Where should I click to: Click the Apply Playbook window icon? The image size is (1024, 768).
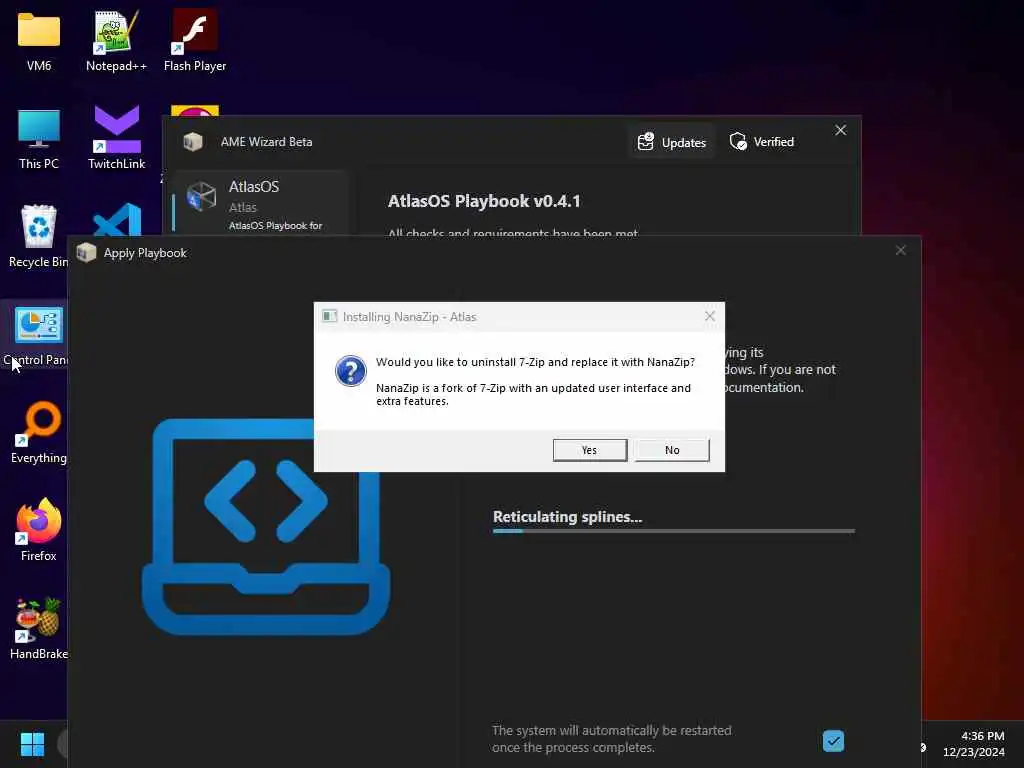(86, 252)
